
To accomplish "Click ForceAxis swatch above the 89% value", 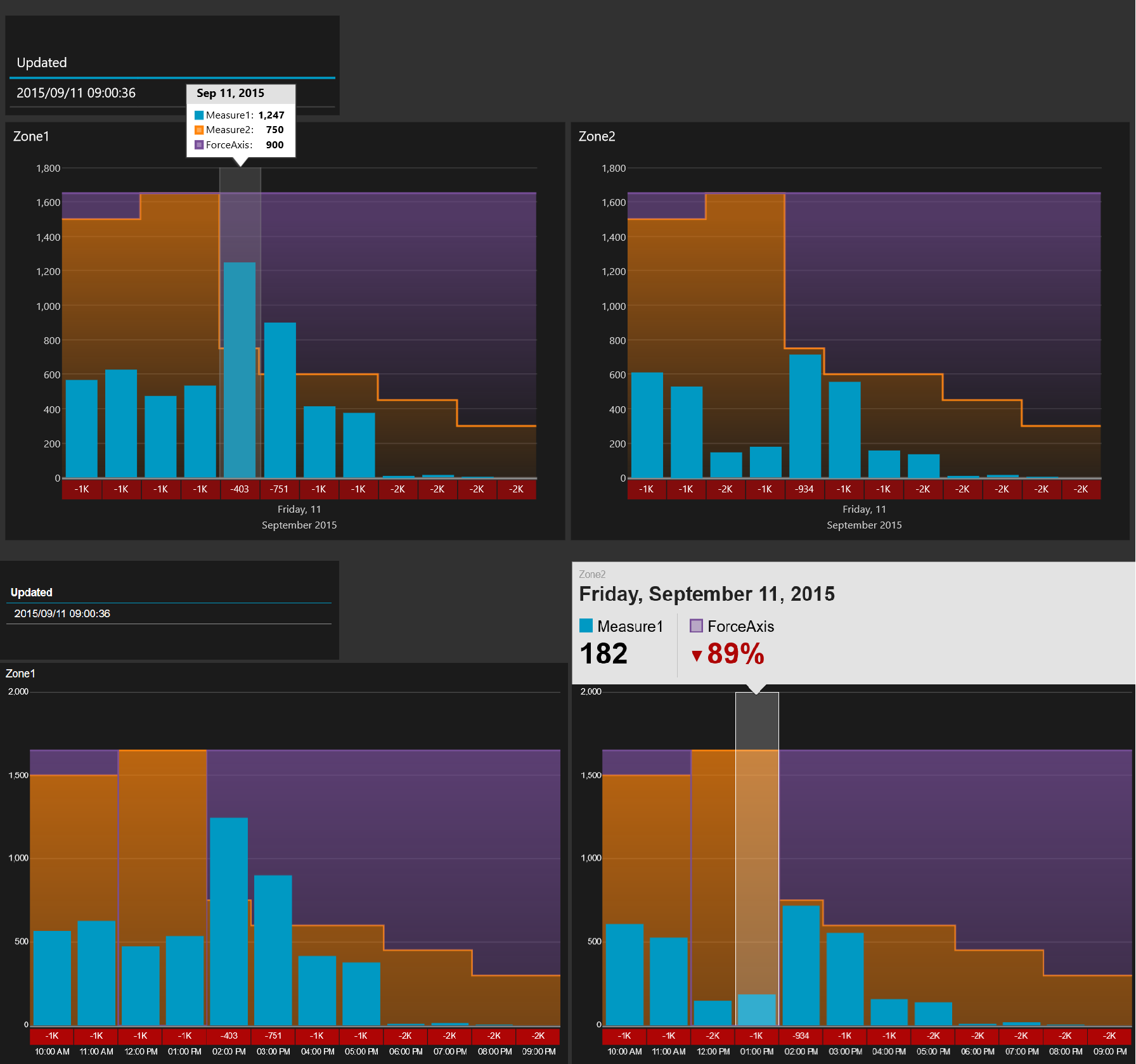I will pyautogui.click(x=696, y=626).
